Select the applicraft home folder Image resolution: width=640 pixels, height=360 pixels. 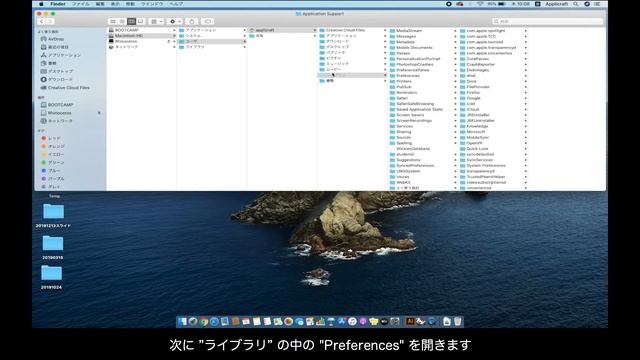(282, 30)
